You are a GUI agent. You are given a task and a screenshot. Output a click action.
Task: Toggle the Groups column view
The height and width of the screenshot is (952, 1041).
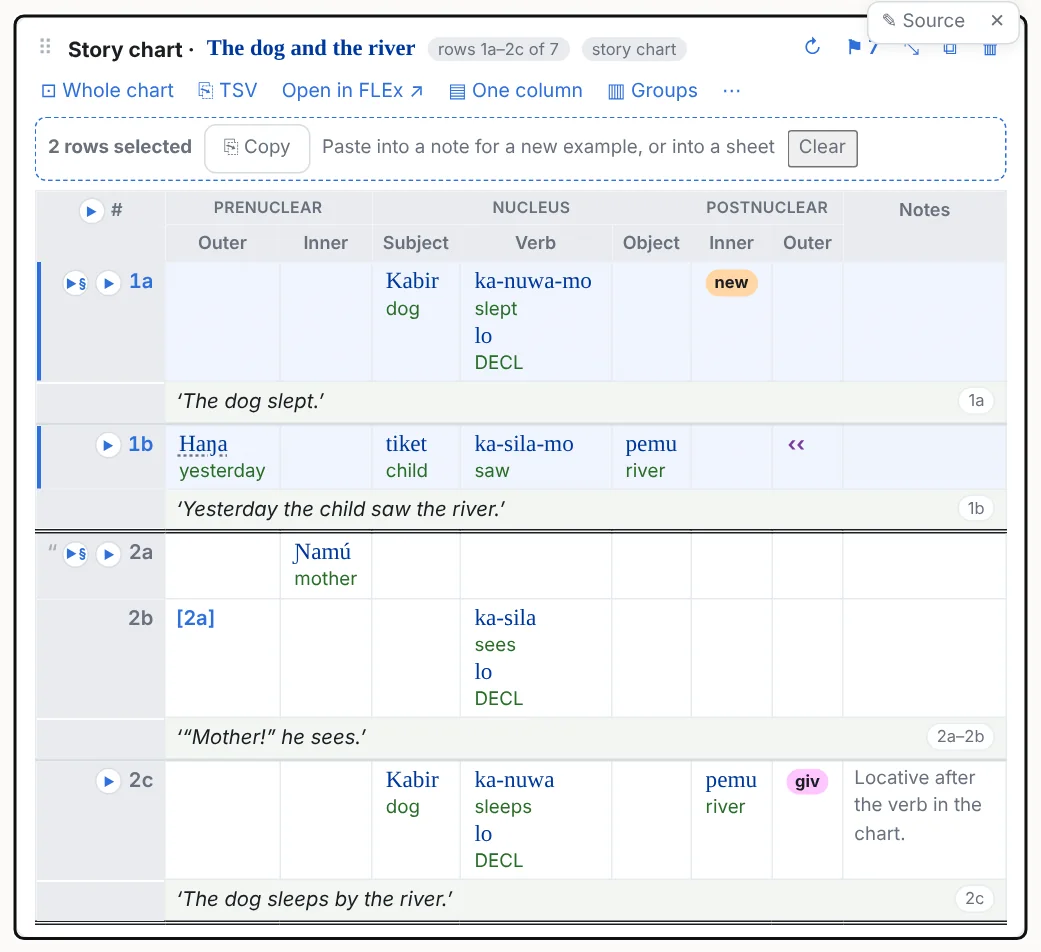point(653,90)
